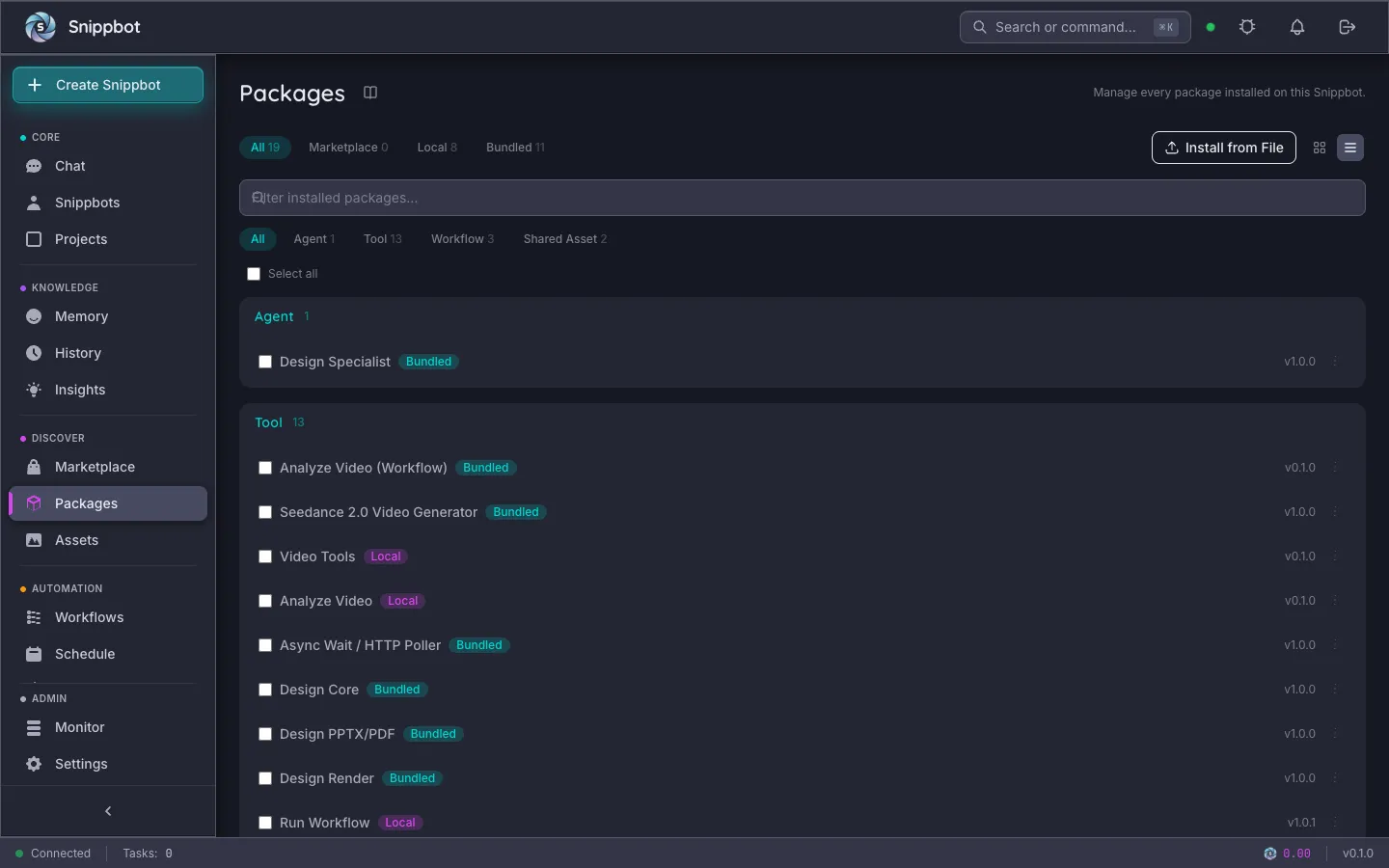Open the Run Workflow package
This screenshot has width=1389, height=868.
point(324,823)
